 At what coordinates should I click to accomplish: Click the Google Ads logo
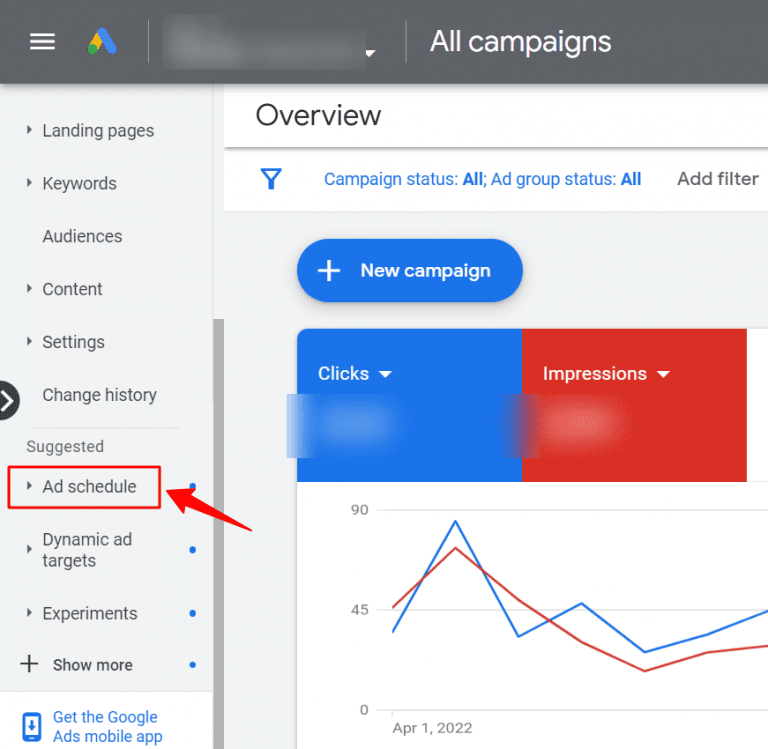(x=100, y=43)
